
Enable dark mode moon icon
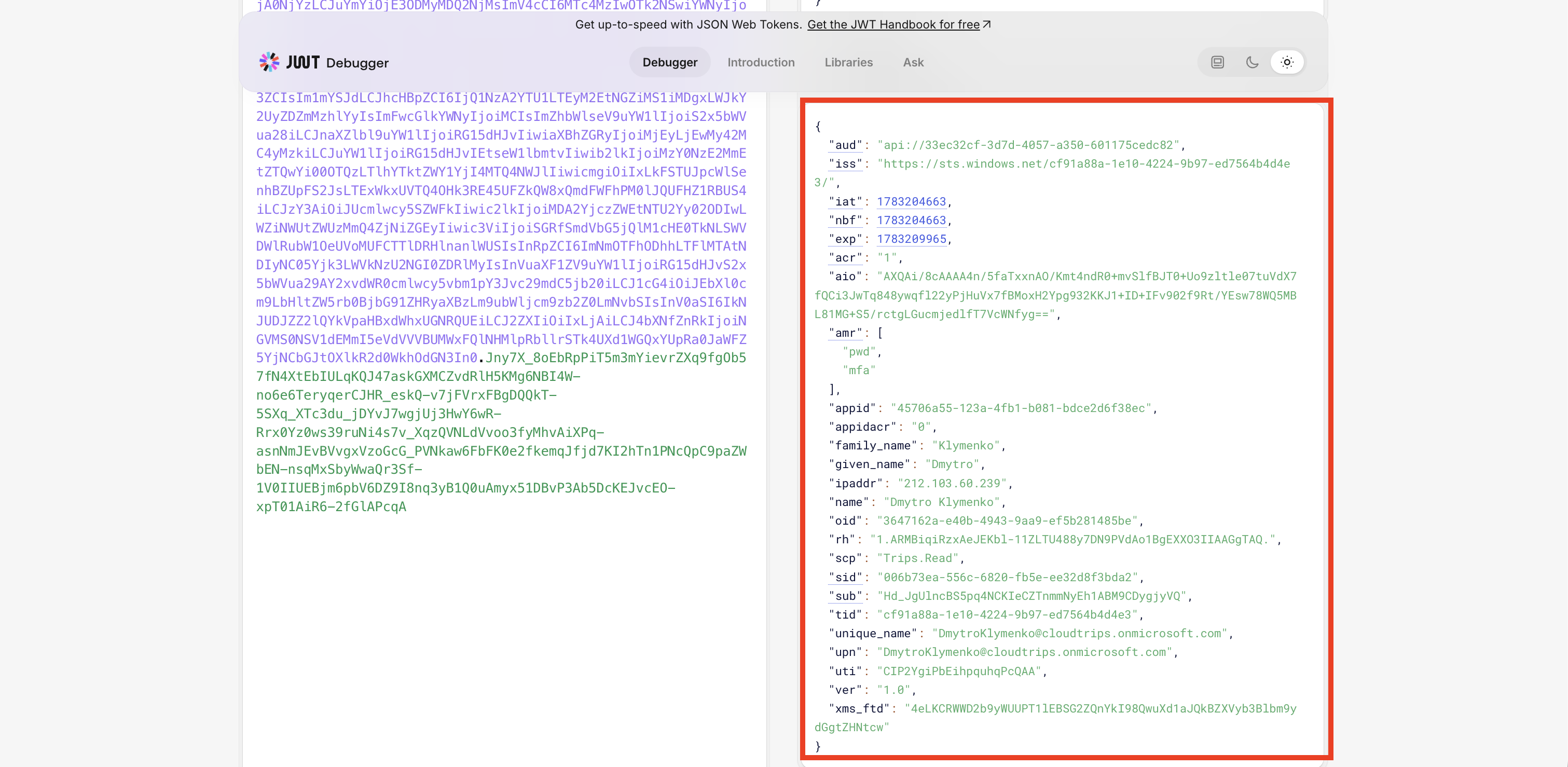click(1252, 62)
